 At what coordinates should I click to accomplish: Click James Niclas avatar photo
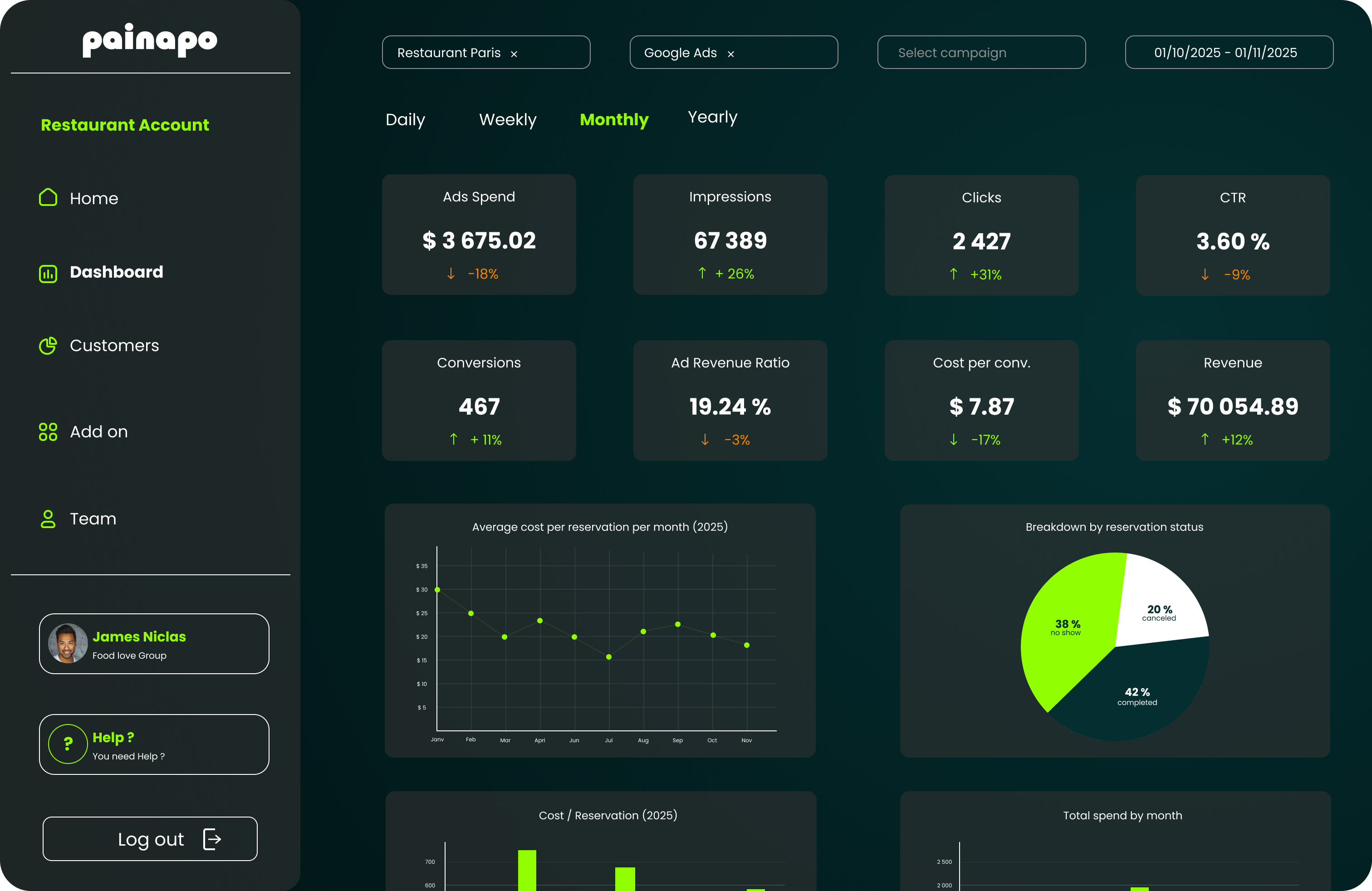[68, 644]
